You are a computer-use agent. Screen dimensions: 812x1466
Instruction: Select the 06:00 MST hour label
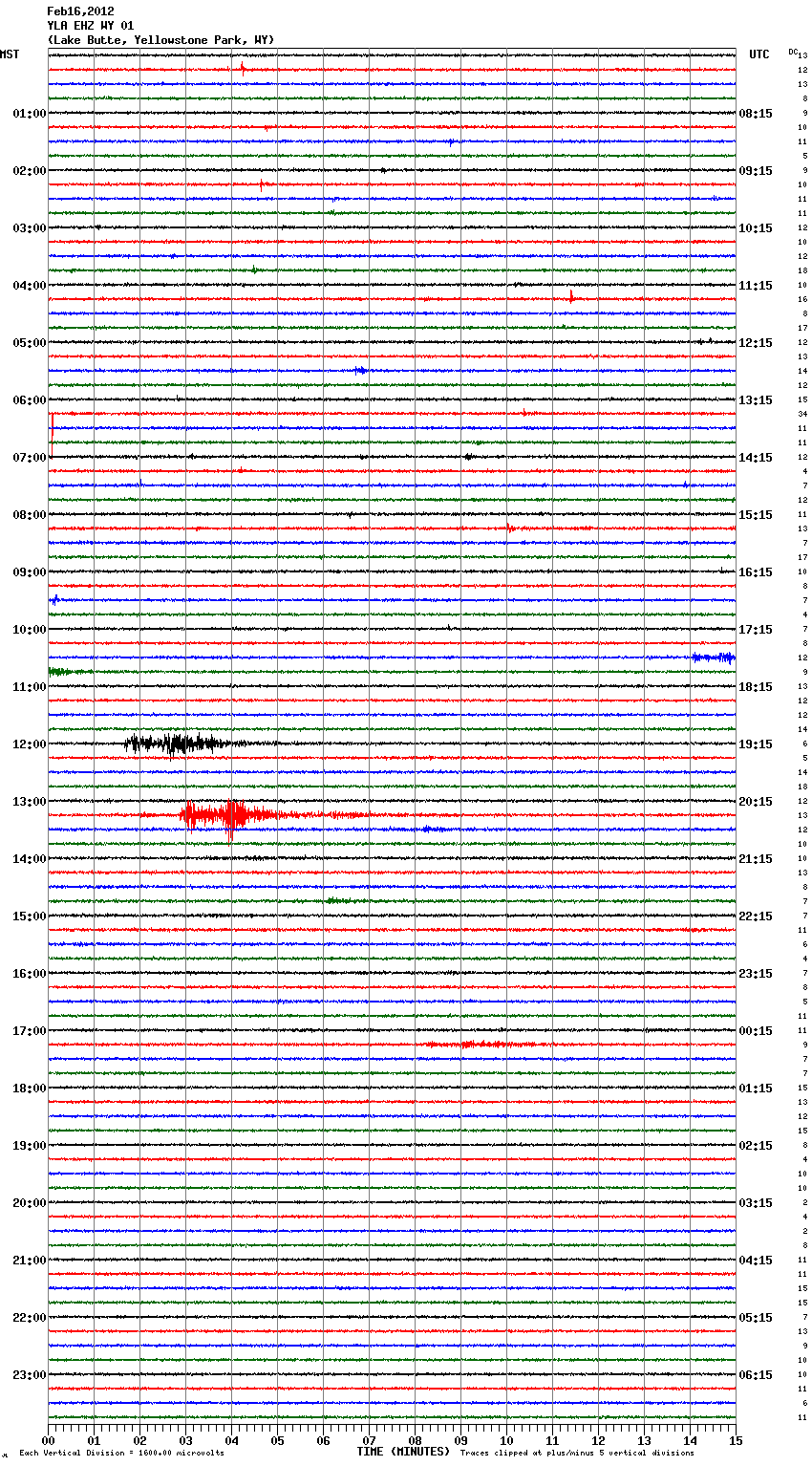tap(30, 400)
